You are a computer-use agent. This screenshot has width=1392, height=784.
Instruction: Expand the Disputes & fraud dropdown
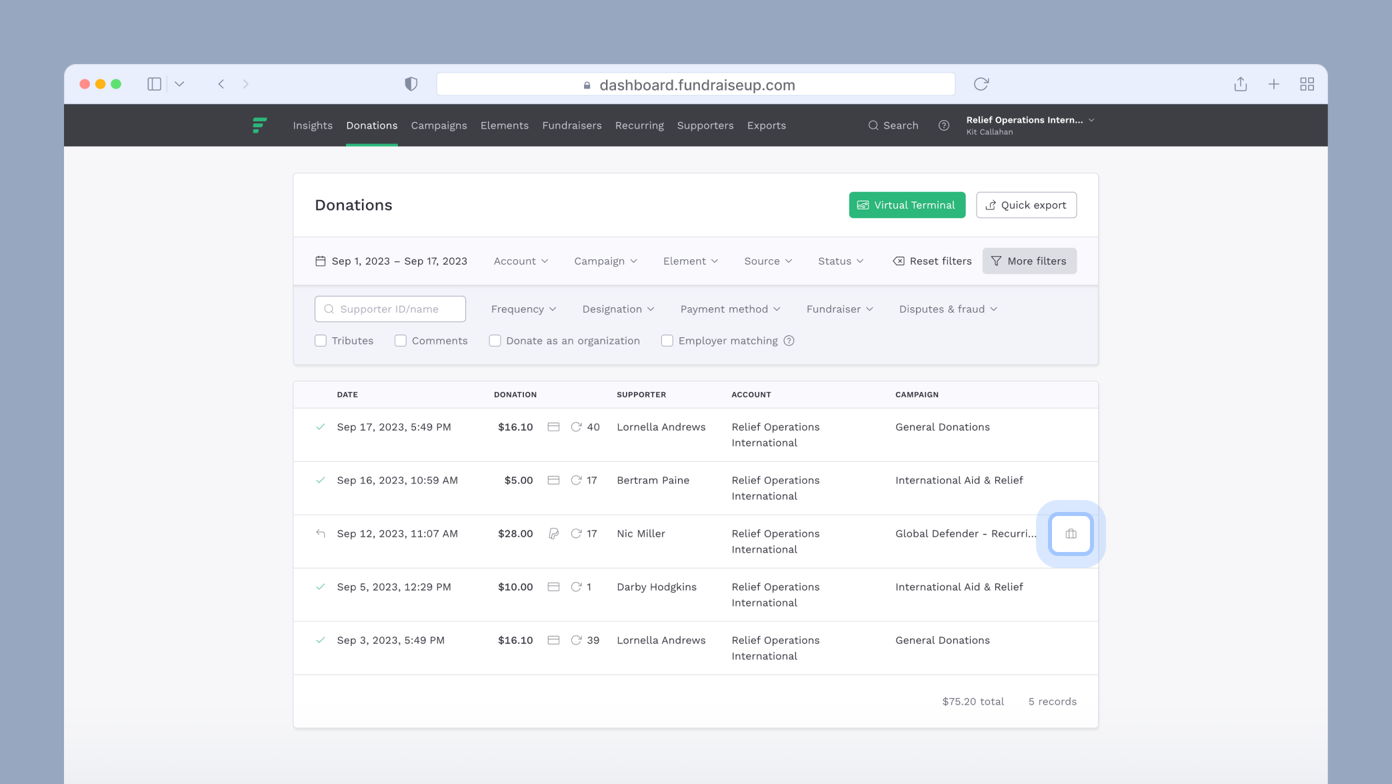[947, 309]
